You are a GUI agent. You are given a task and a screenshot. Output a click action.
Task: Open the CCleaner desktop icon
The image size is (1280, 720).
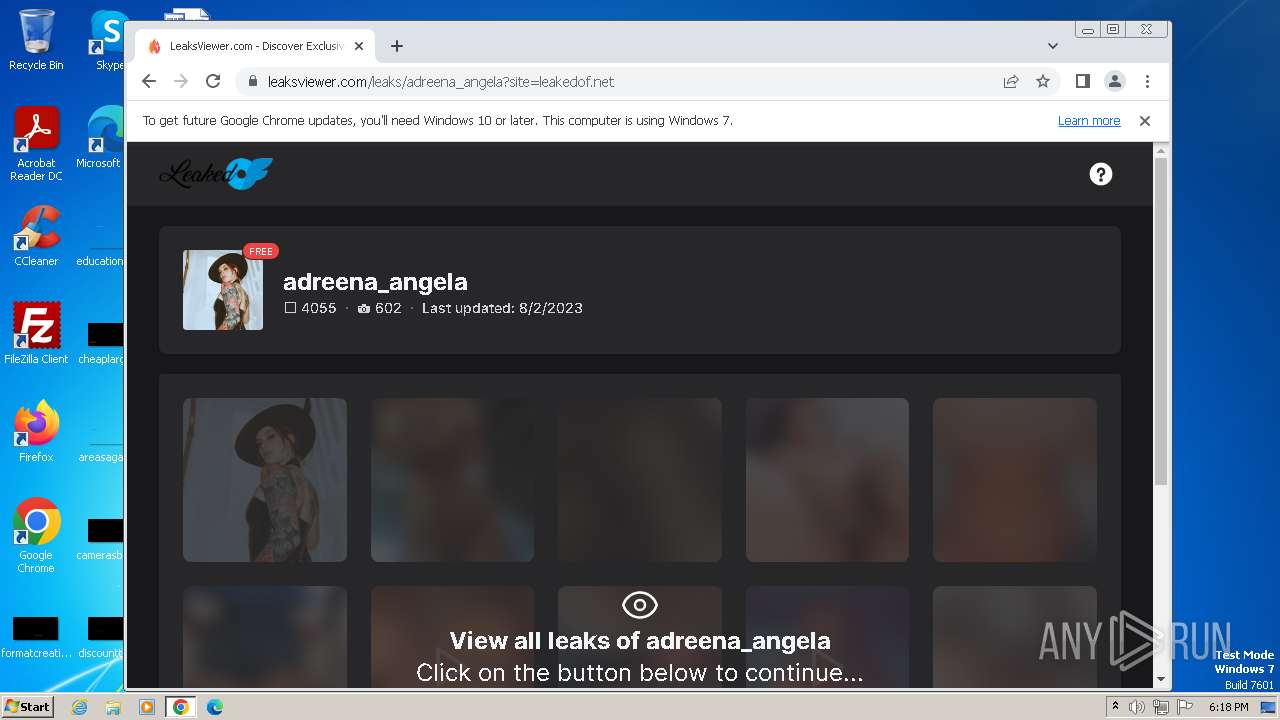(x=36, y=236)
